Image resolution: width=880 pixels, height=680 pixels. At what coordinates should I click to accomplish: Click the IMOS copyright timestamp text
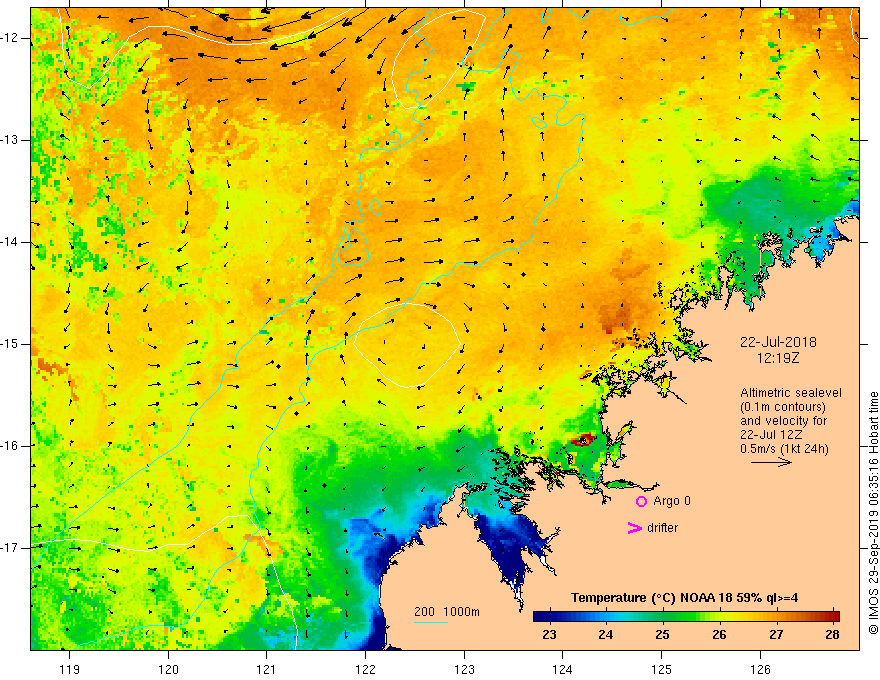(x=873, y=513)
